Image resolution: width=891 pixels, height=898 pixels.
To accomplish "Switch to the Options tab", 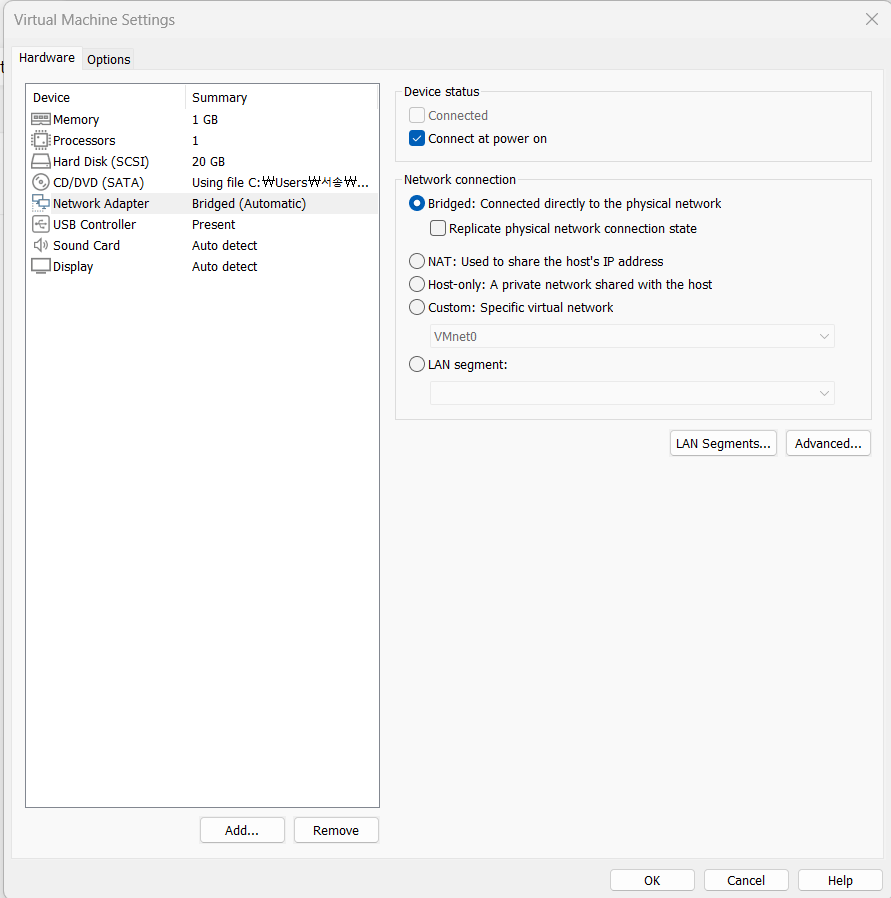I will [x=108, y=60].
